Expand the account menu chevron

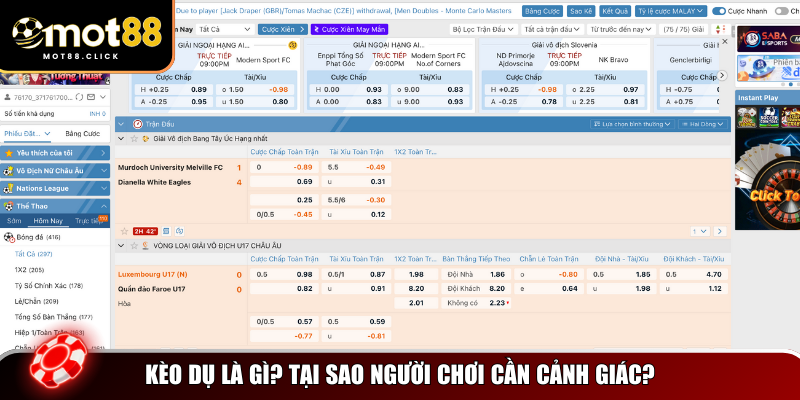(103, 97)
